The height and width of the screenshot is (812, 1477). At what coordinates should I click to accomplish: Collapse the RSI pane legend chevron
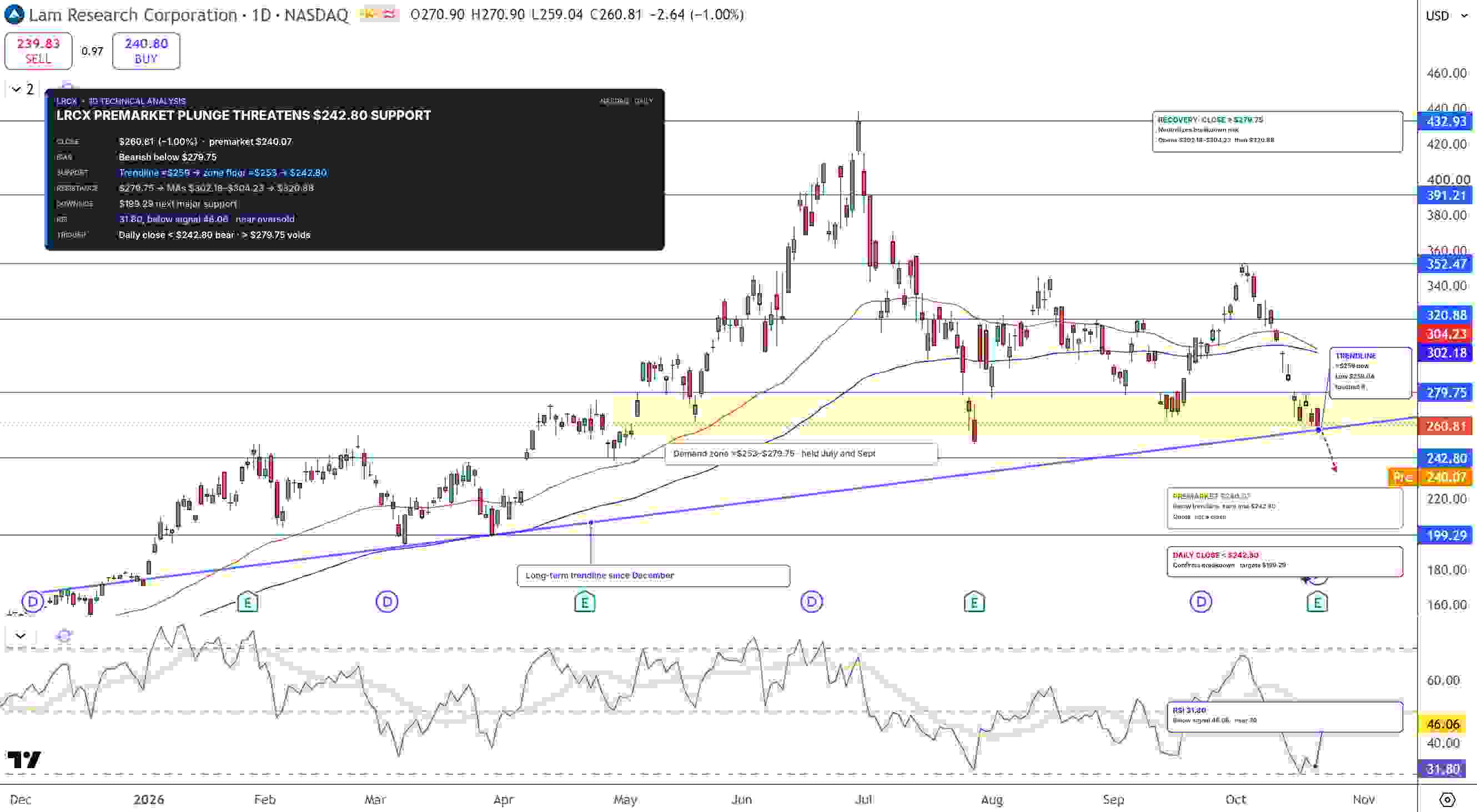pos(21,636)
